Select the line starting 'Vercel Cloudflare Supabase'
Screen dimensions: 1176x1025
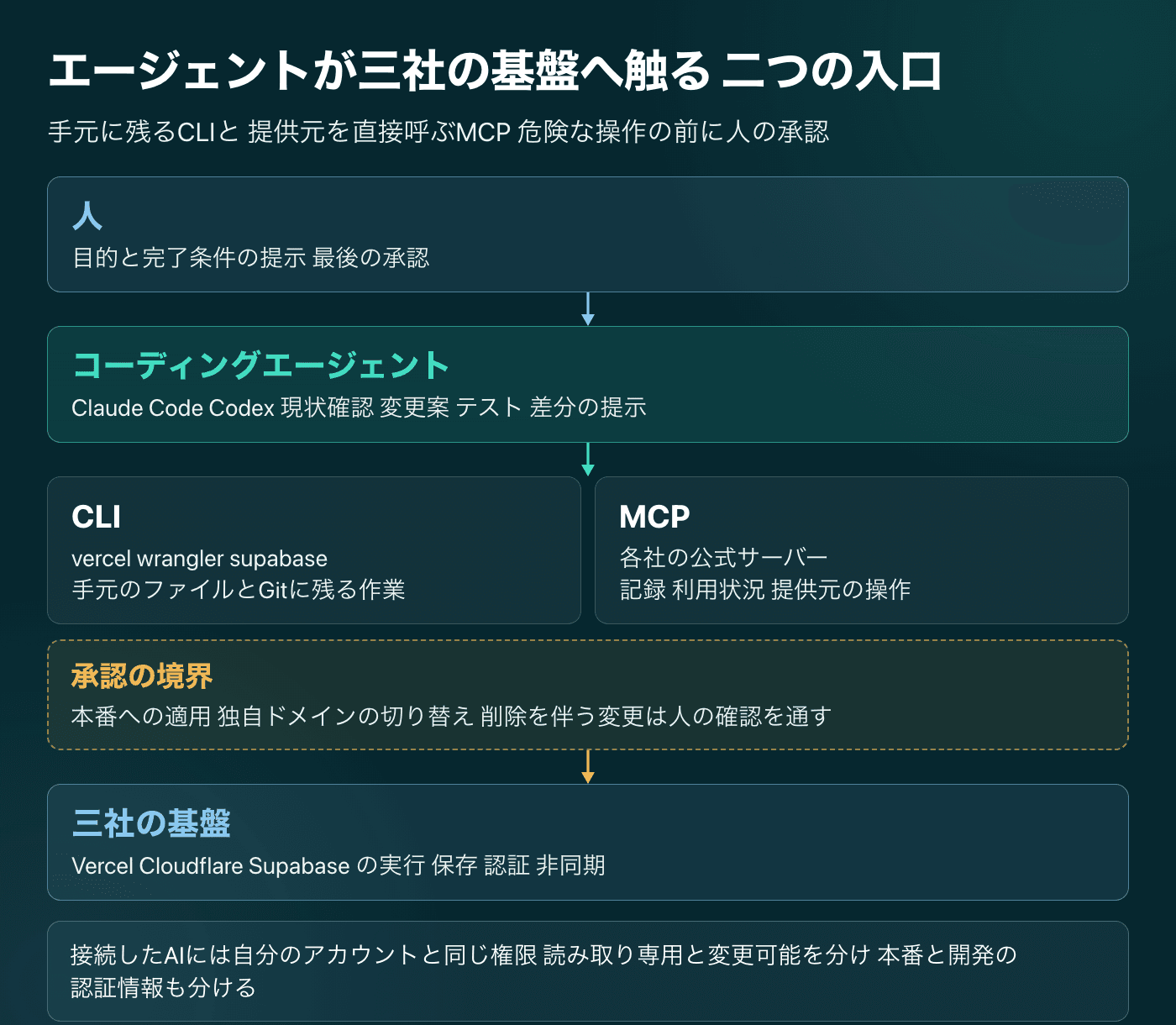click(339, 865)
